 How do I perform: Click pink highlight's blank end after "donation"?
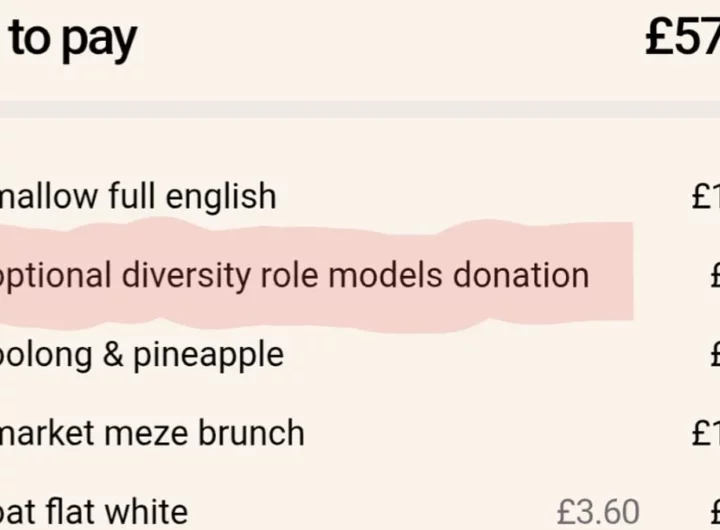612,276
